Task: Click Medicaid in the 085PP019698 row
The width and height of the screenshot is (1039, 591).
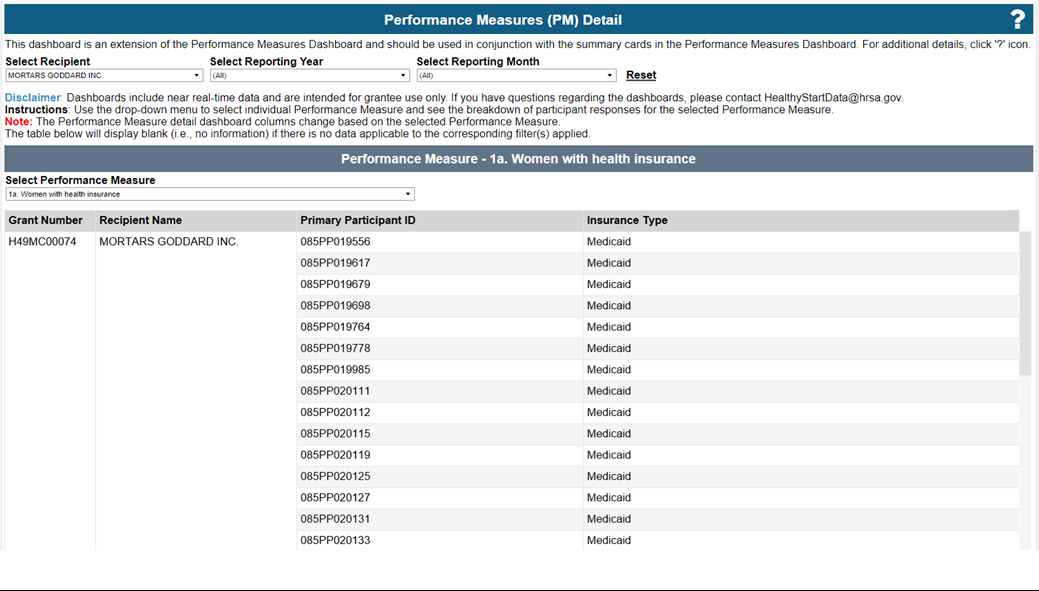Action: 609,305
